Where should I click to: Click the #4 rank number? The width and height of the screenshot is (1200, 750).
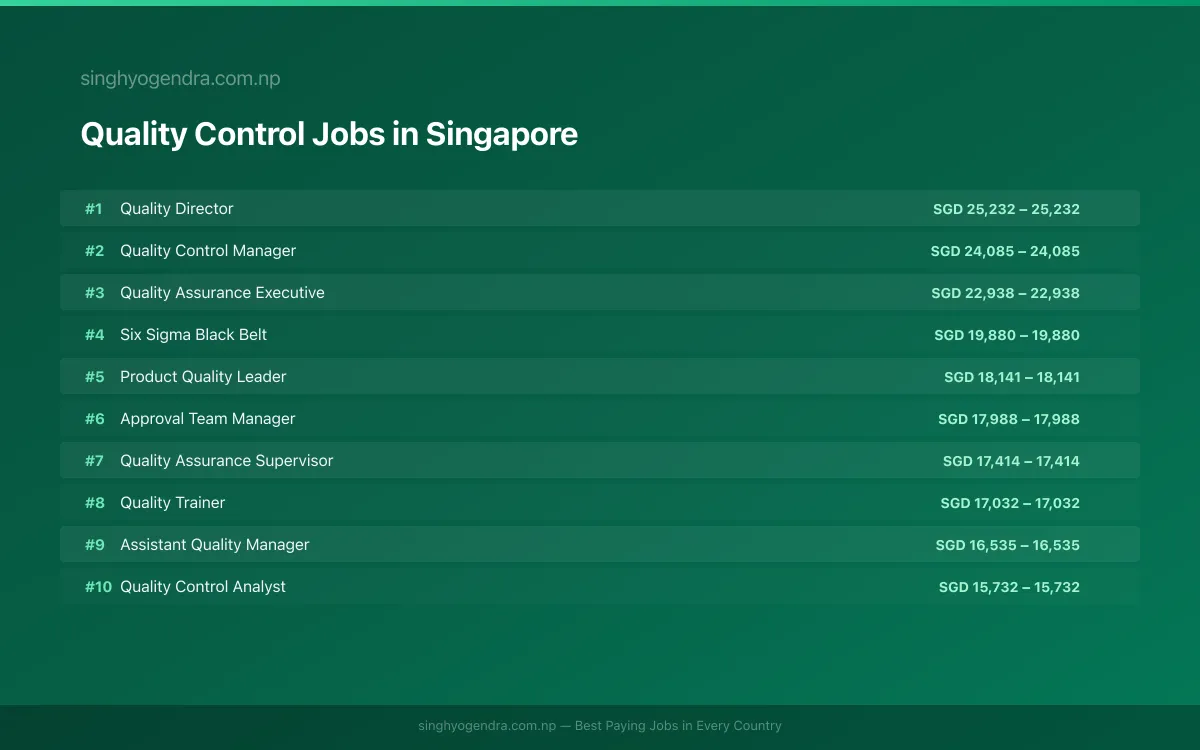(94, 335)
